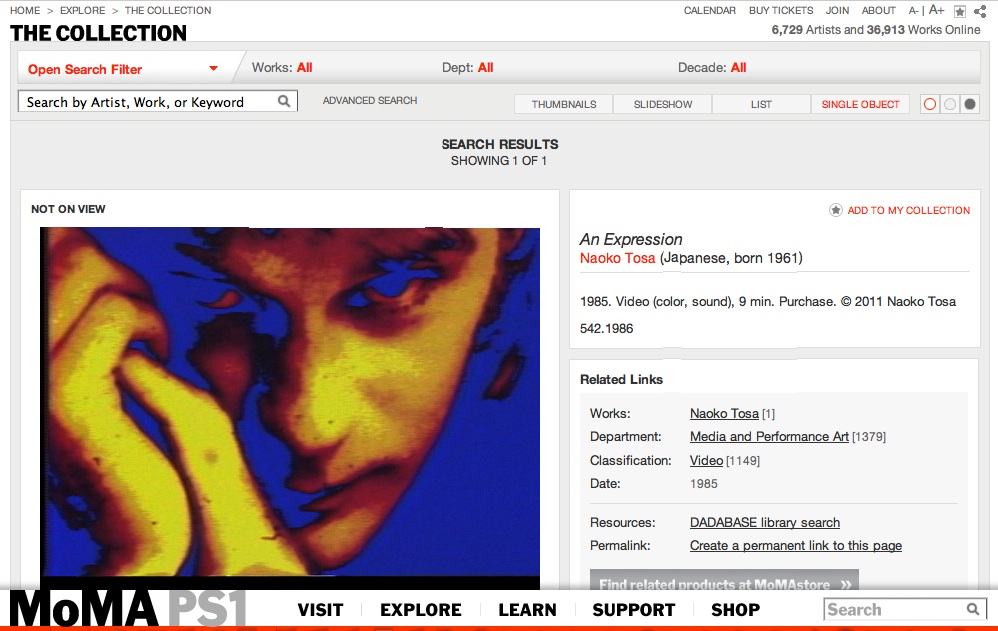Increase text size with A+

click(936, 10)
